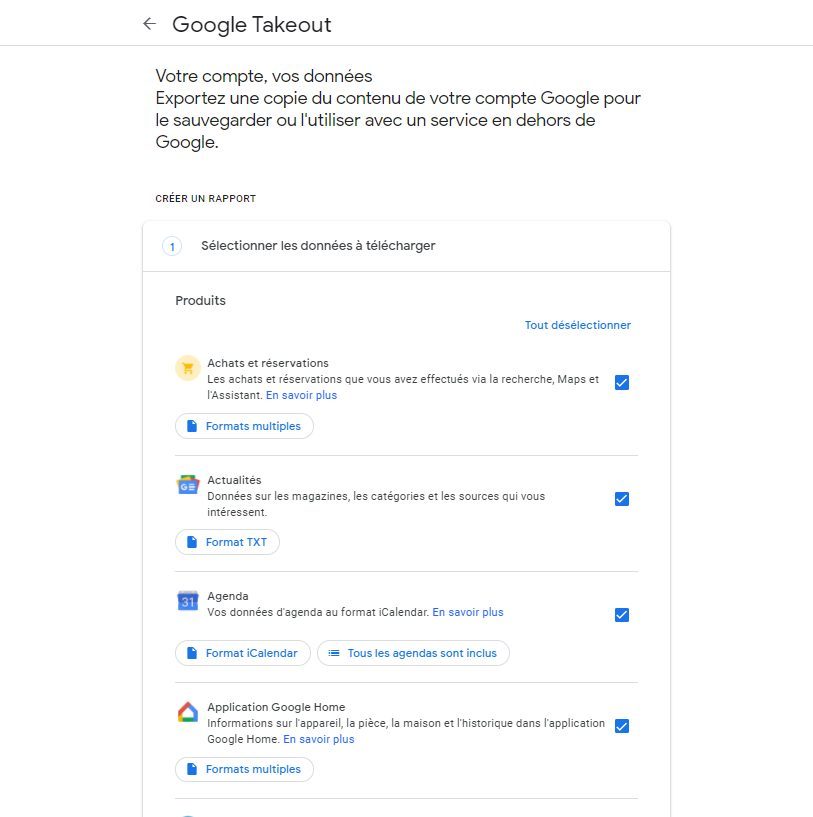Open the Format iCalendar options
Screen dimensions: 813x817
[x=243, y=653]
